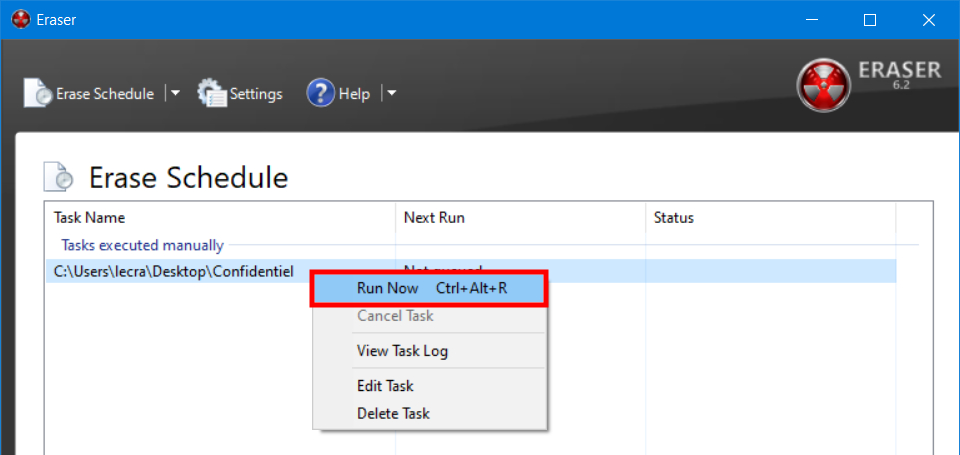The image size is (960, 455).
Task: Minimize the Eraser window
Action: 811,20
